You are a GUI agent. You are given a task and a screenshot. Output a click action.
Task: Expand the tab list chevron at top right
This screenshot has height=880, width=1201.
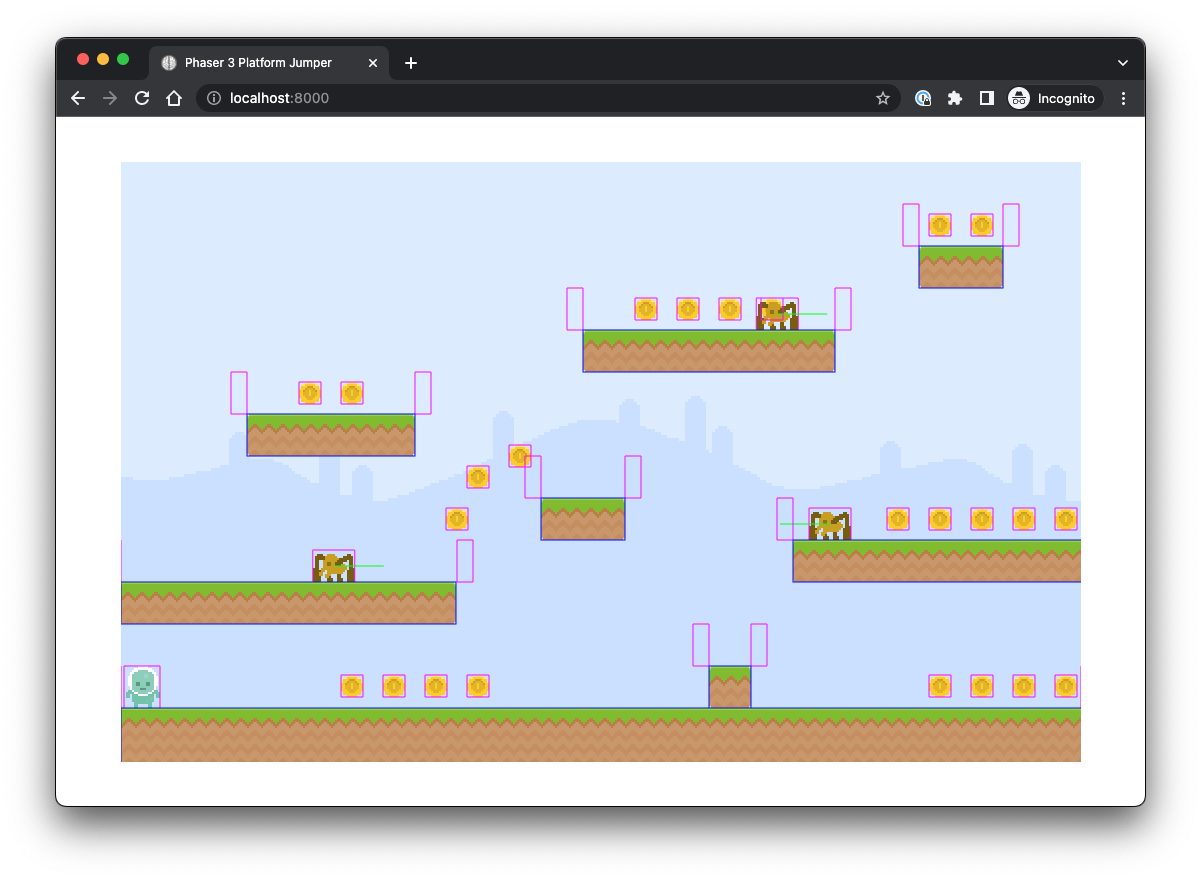(1122, 61)
